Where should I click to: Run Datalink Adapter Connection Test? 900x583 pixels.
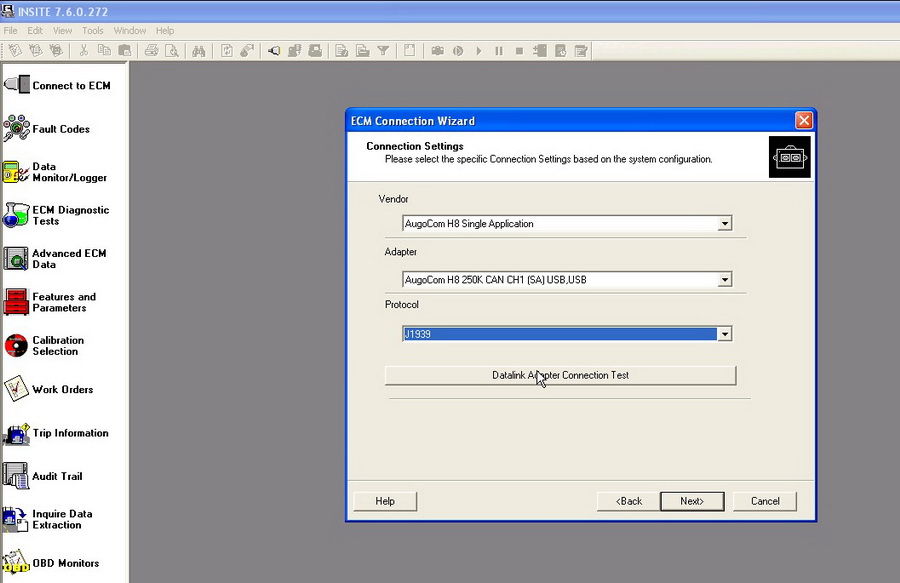[560, 375]
